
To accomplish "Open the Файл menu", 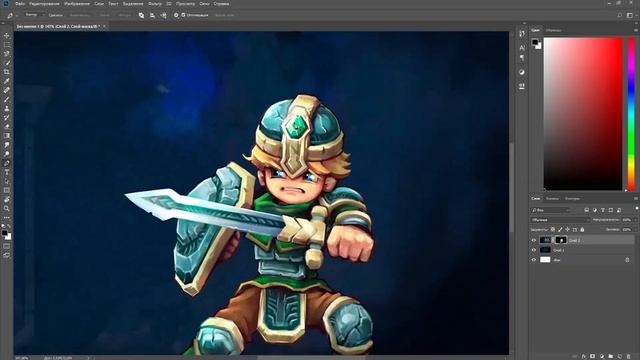I will 20,4.
